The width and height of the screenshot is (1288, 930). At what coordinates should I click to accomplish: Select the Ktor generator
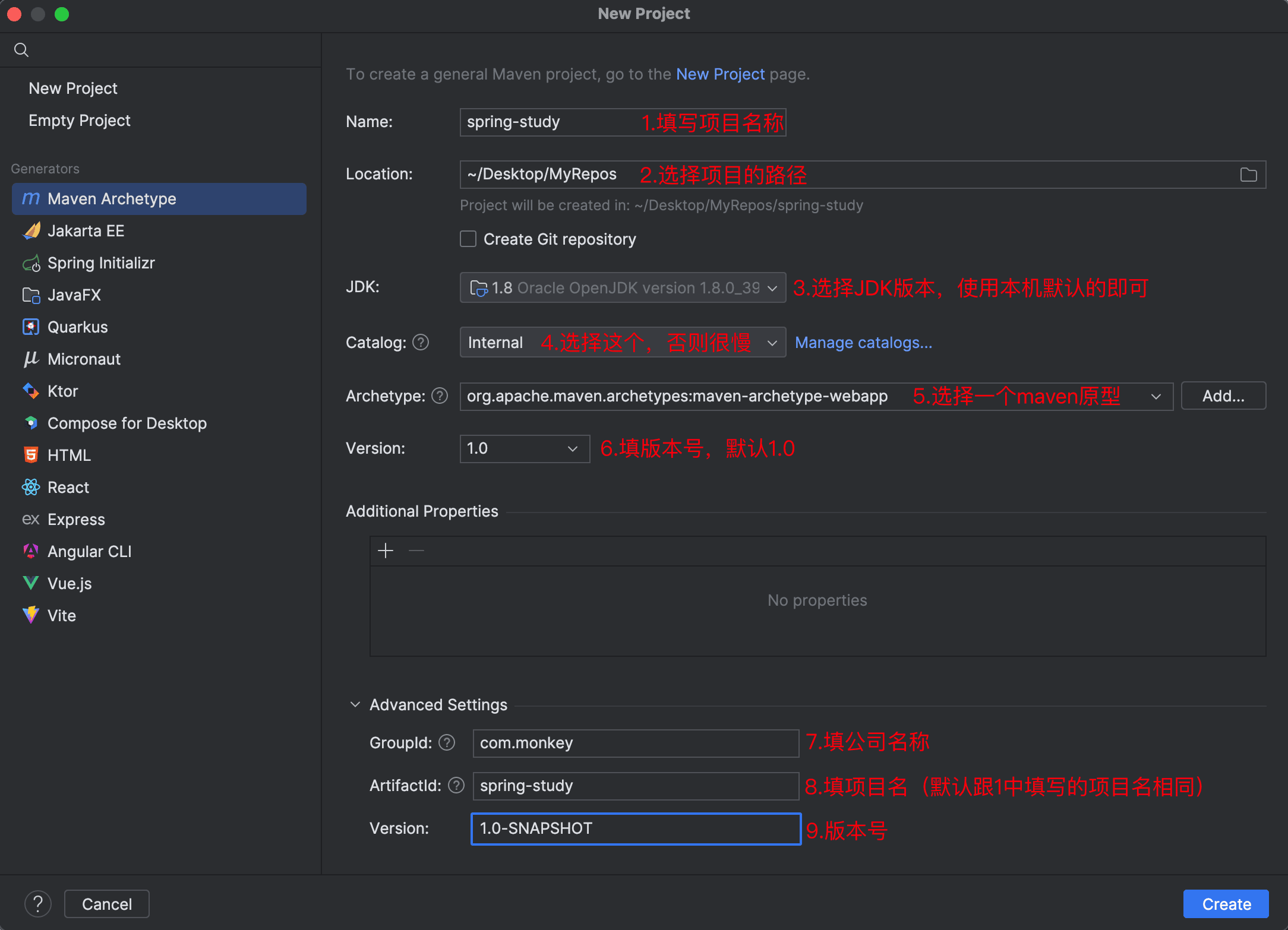point(159,391)
